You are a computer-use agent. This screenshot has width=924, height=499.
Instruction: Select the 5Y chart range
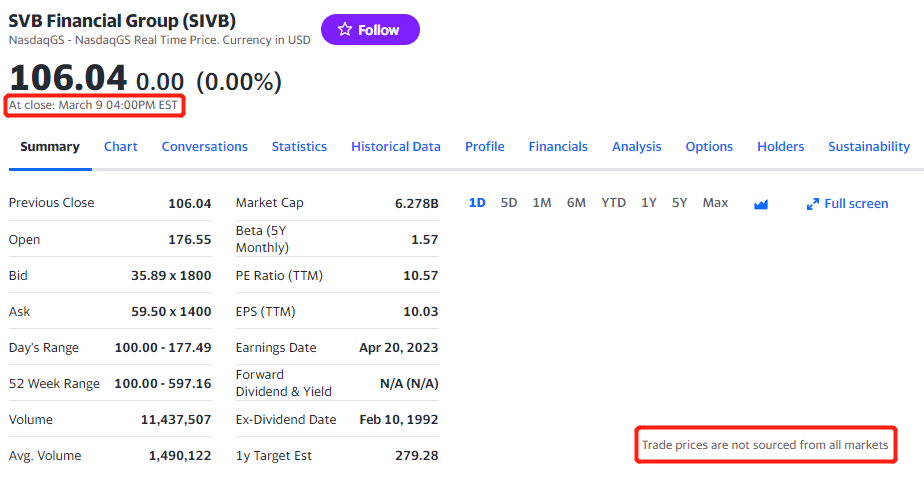pyautogui.click(x=679, y=203)
